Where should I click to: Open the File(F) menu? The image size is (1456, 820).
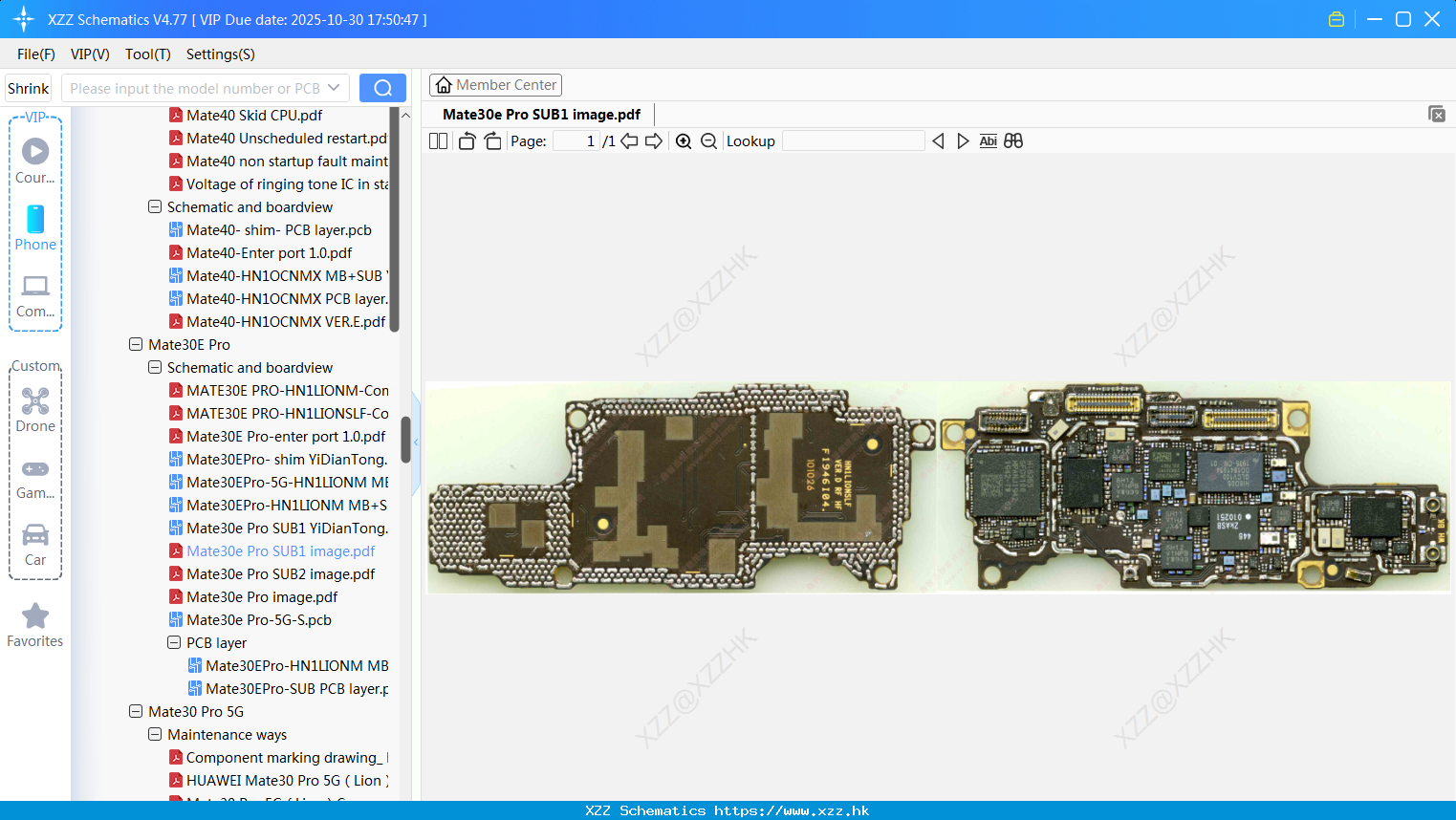click(x=36, y=54)
